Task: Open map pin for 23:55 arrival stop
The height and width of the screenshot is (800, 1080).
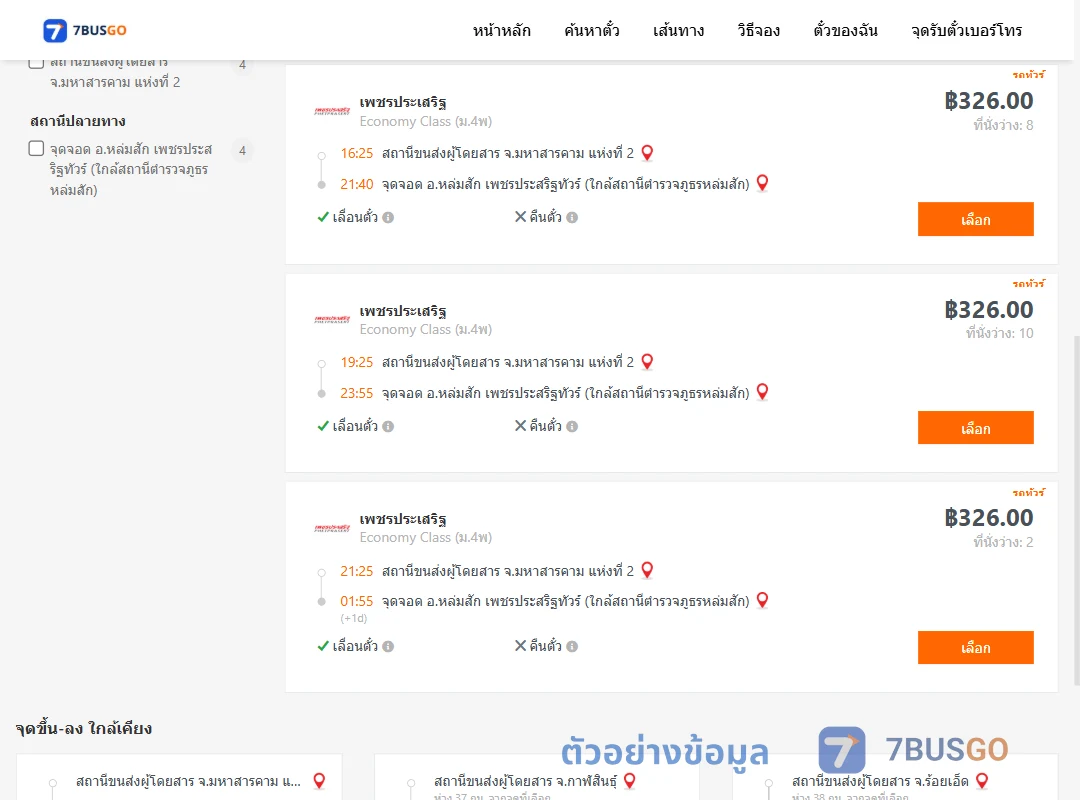Action: coord(762,391)
